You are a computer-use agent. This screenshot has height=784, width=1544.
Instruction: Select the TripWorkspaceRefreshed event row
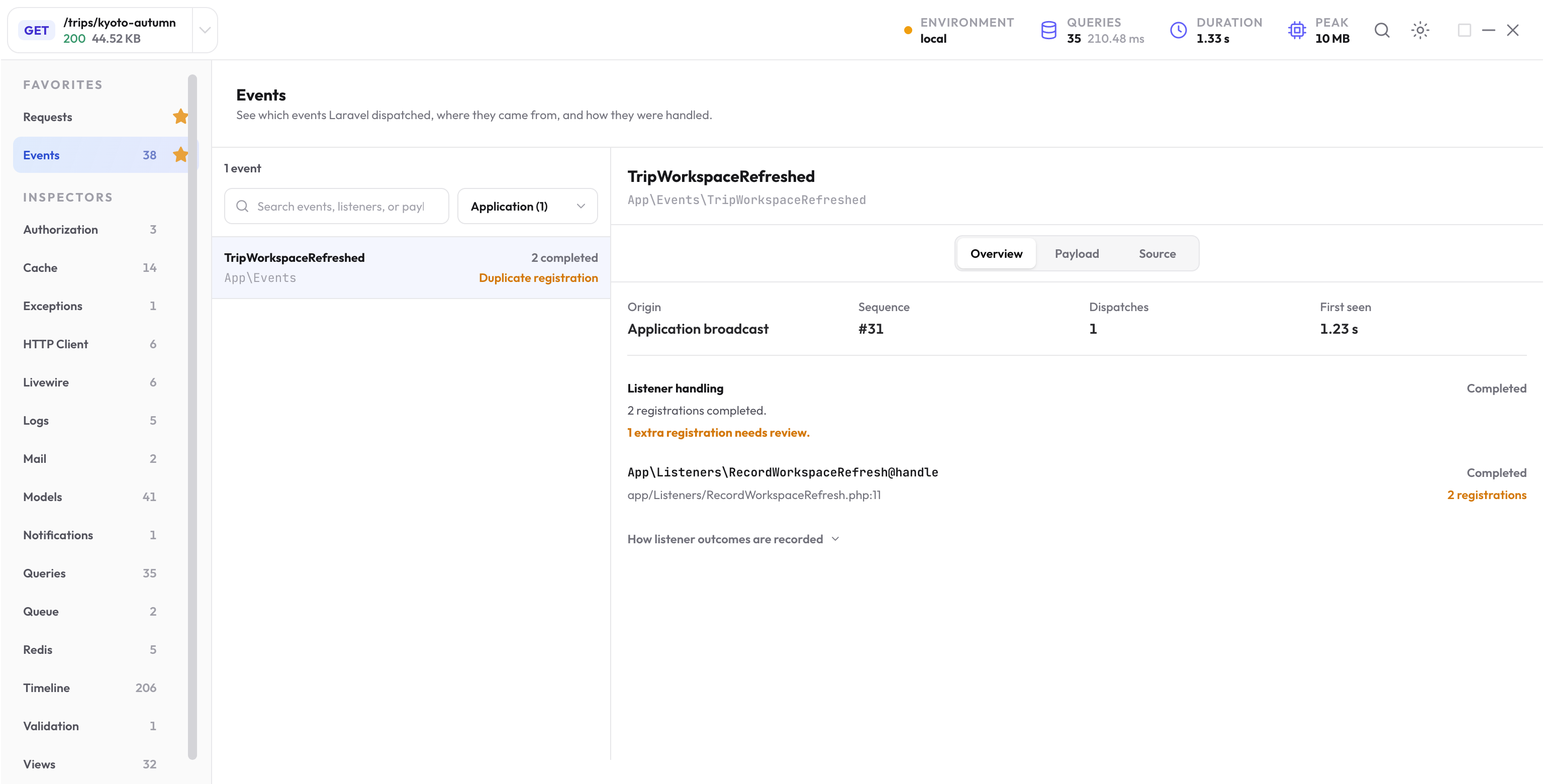click(411, 267)
